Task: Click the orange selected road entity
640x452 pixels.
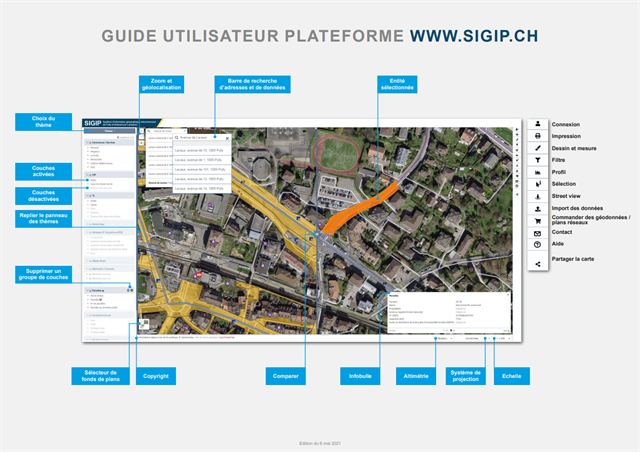Action: (359, 207)
